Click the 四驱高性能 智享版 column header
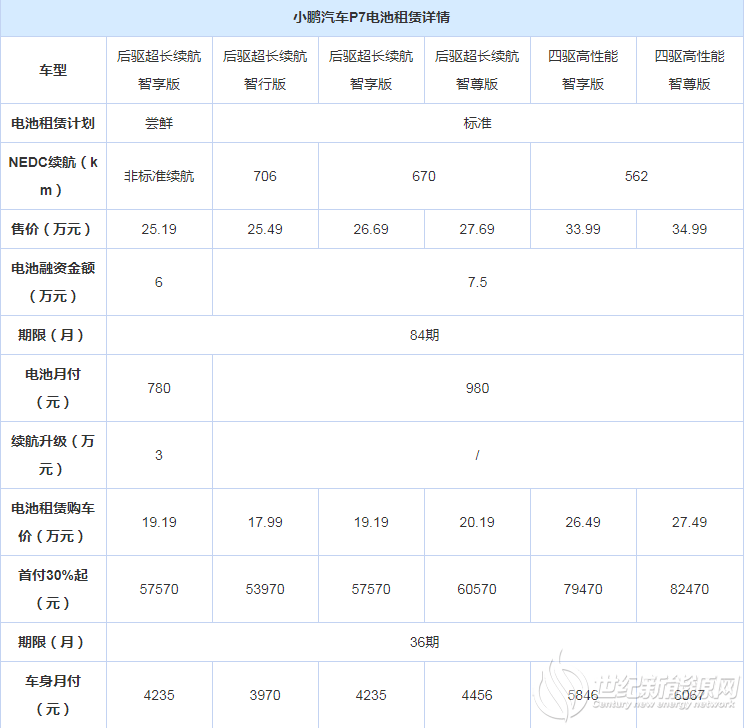 click(x=583, y=70)
